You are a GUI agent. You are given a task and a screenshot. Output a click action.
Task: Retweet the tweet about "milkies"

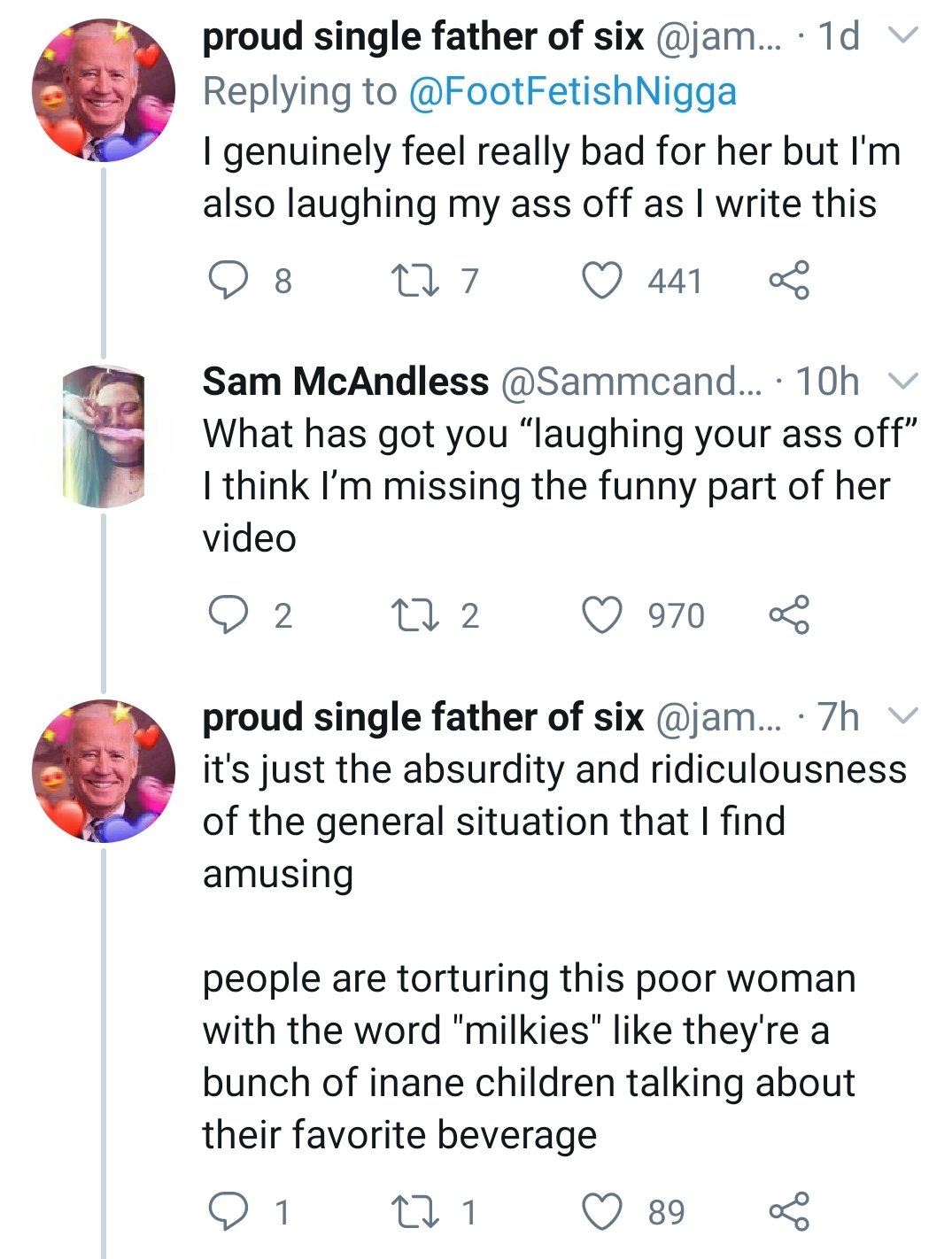tap(413, 1211)
